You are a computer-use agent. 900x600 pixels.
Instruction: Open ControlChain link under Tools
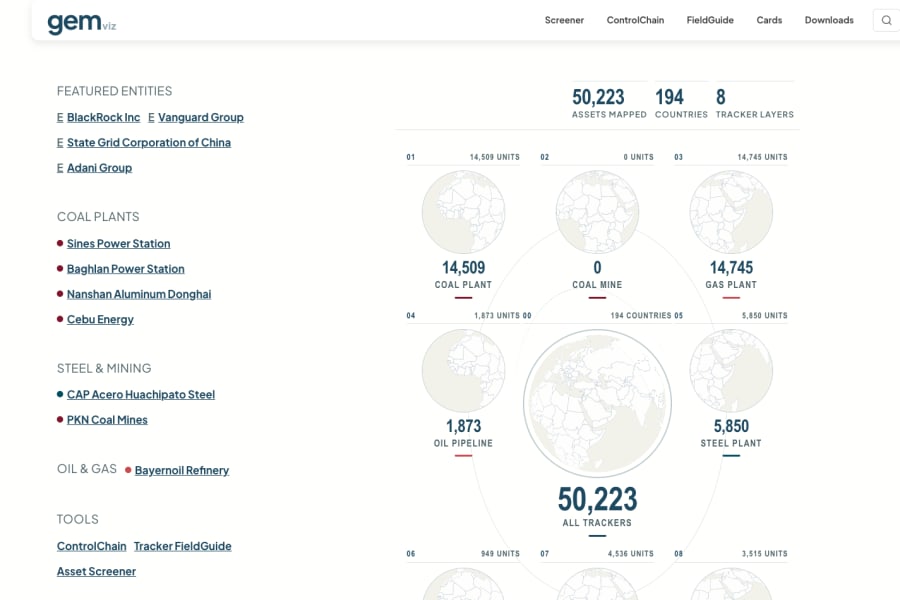pos(91,546)
